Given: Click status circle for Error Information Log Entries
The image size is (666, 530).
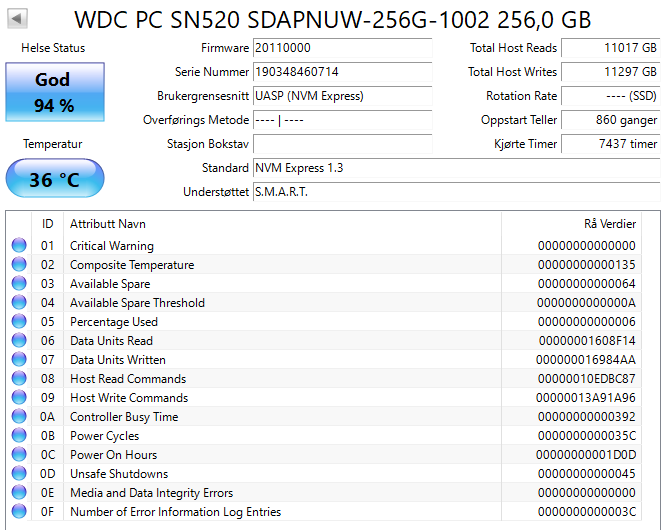Looking at the screenshot, I should tap(19, 511).
